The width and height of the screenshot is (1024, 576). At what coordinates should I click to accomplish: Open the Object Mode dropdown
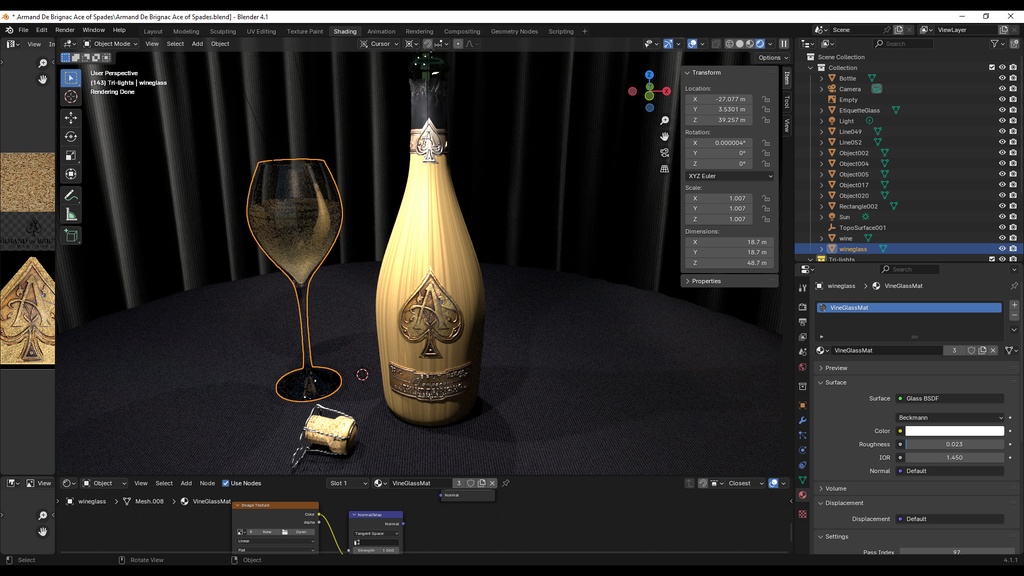point(110,44)
